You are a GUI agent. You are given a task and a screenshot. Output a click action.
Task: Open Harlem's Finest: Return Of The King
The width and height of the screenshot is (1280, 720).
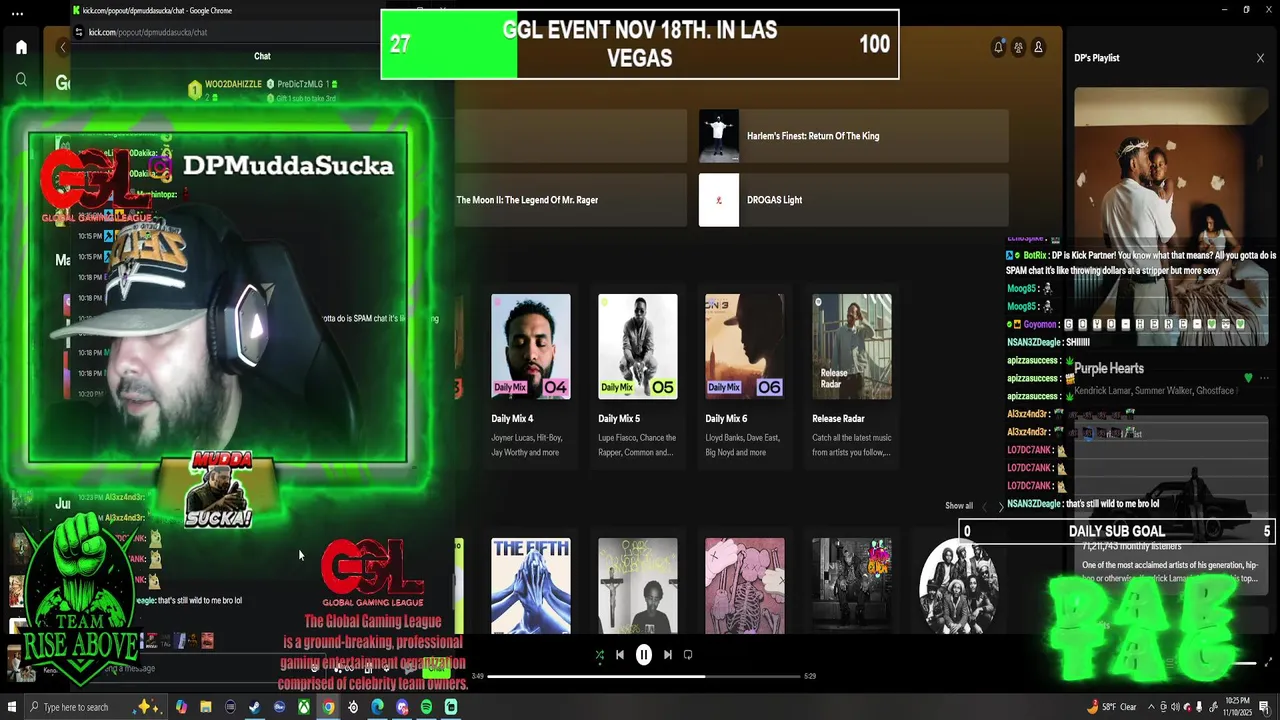[853, 136]
